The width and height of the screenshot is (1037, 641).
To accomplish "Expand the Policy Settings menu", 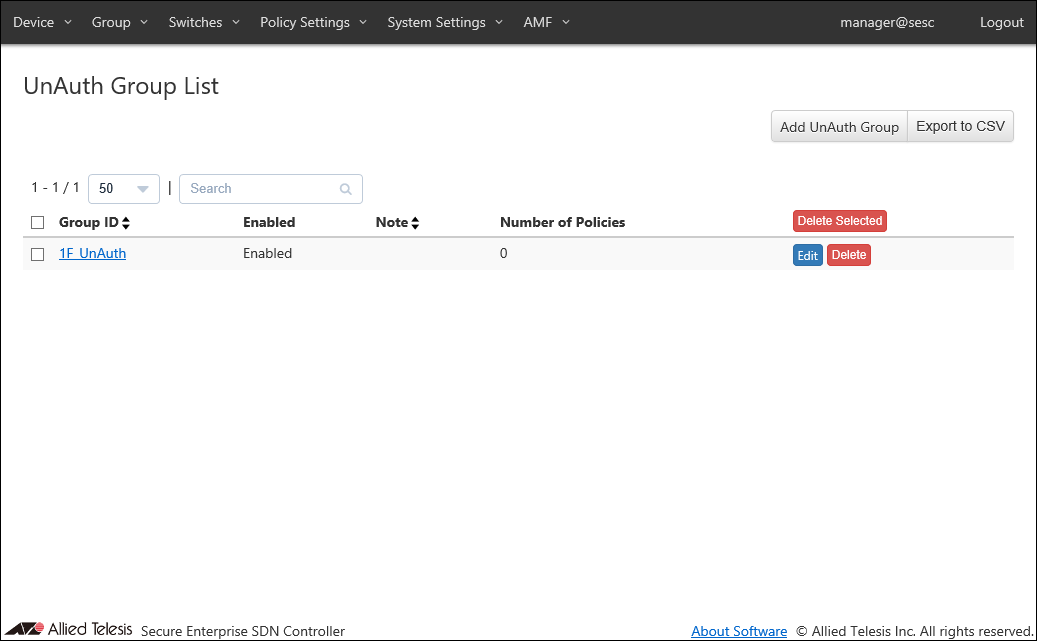I will (x=313, y=22).
